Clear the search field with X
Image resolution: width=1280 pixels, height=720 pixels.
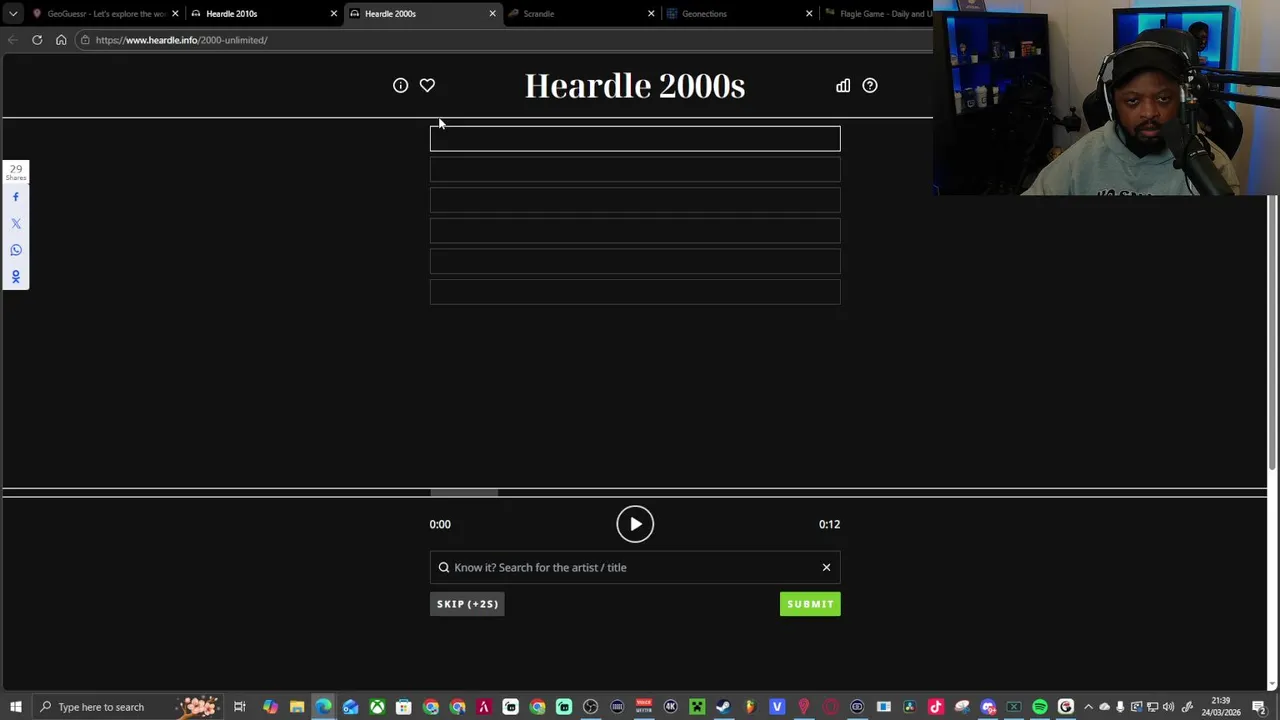826,567
